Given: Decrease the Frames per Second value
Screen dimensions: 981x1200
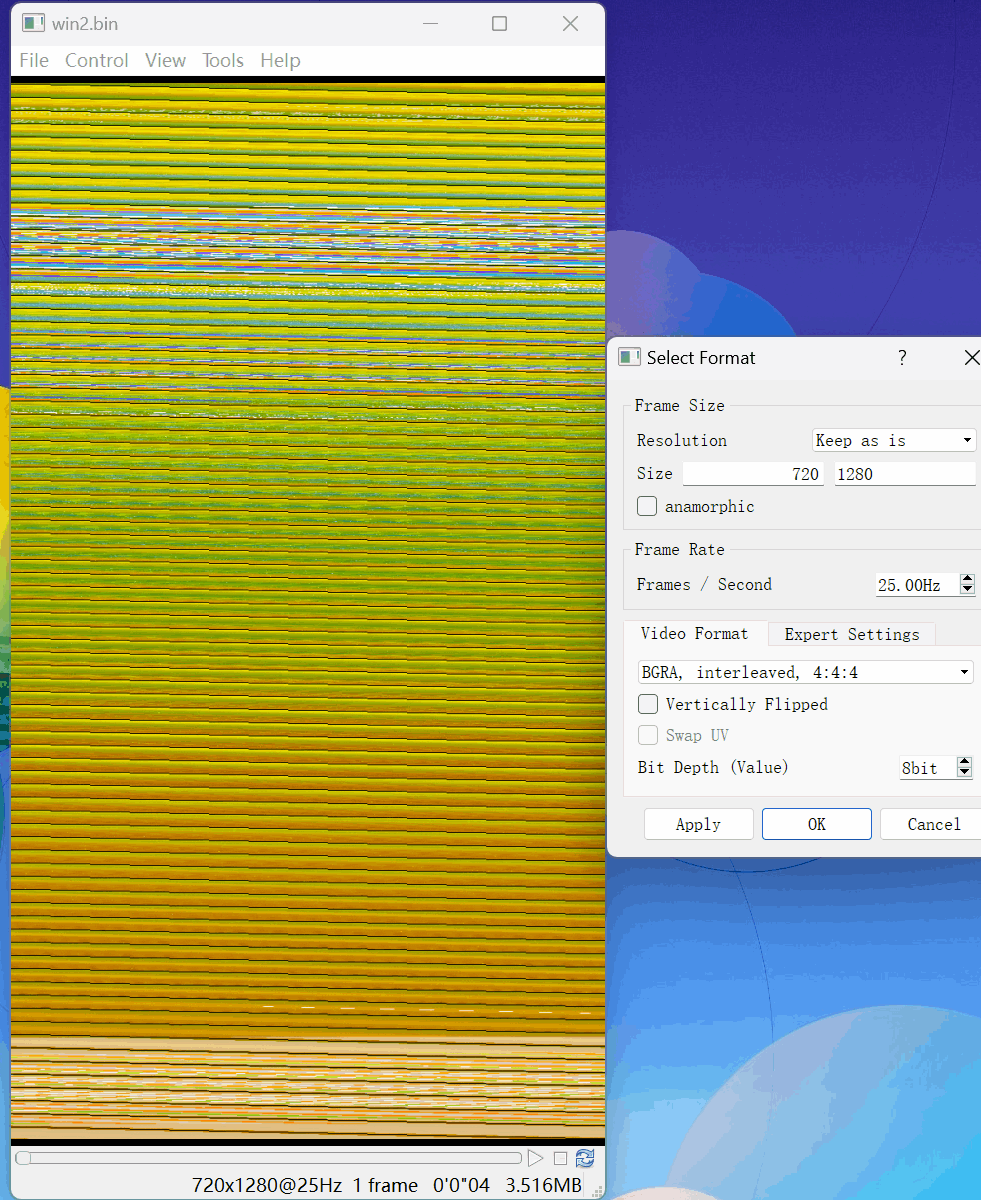Looking at the screenshot, I should (x=967, y=590).
